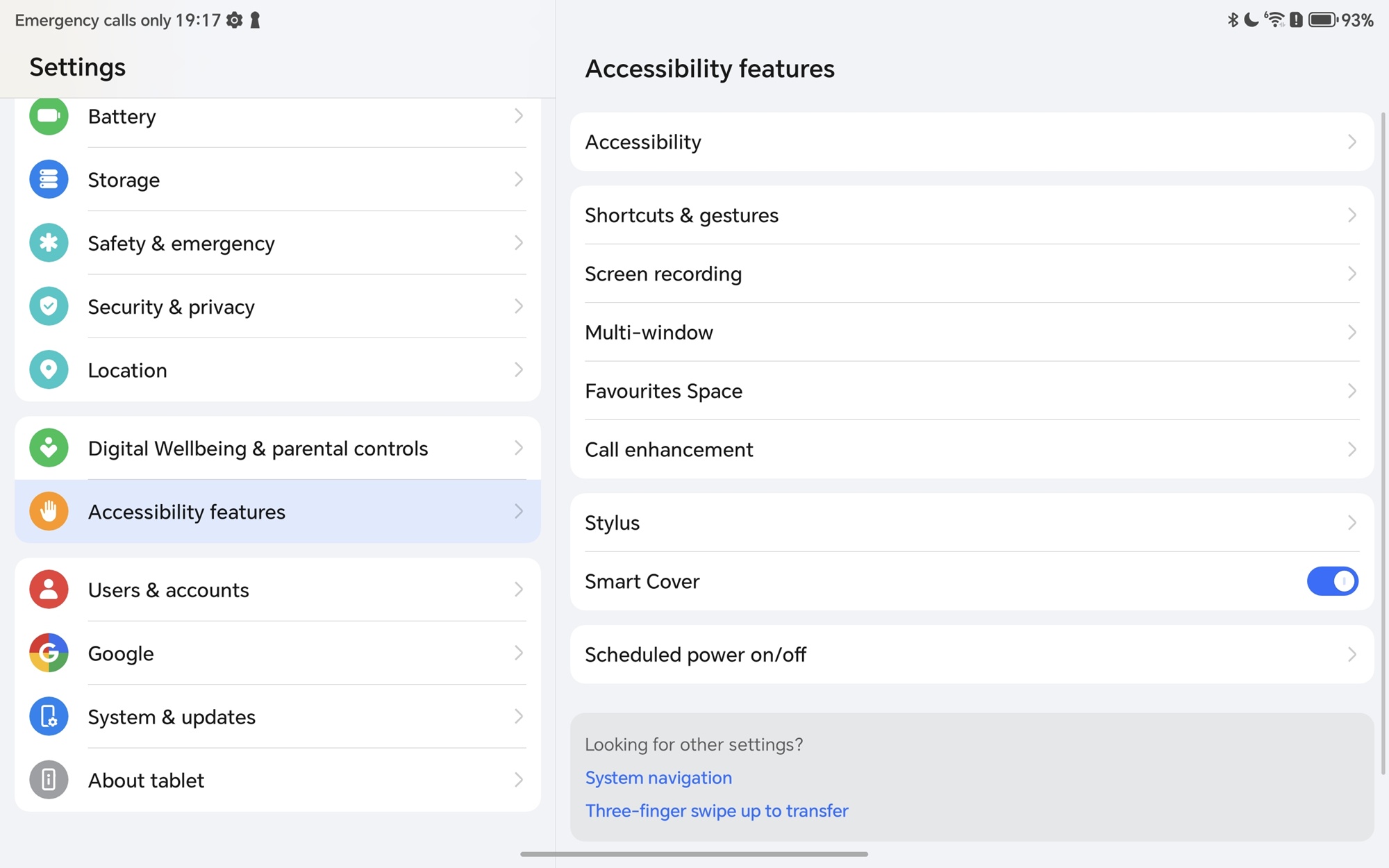Screen dimensions: 1389x868
Task: Tap the Safety & emergency asterisk icon
Action: click(x=49, y=243)
